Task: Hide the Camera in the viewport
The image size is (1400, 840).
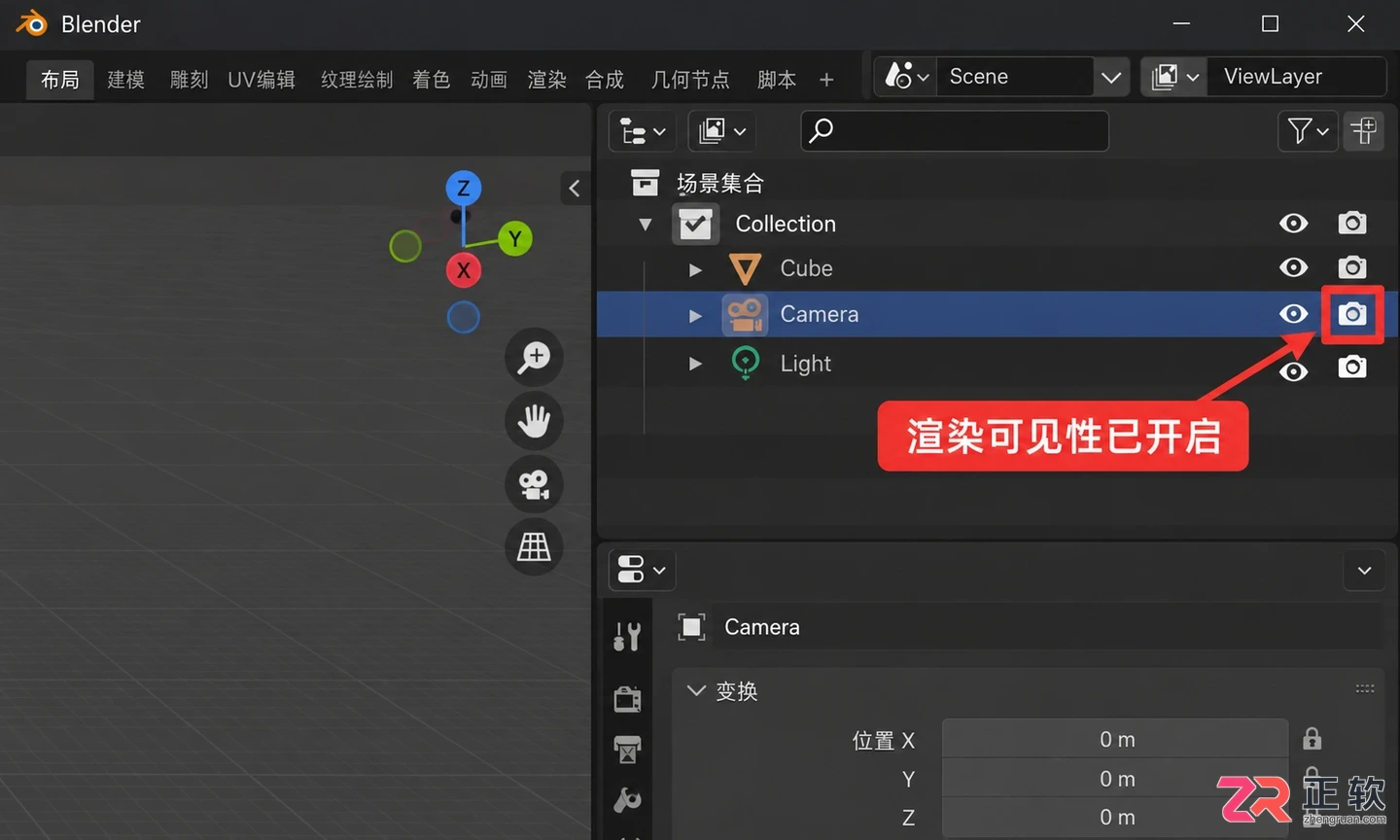Action: pos(1293,314)
